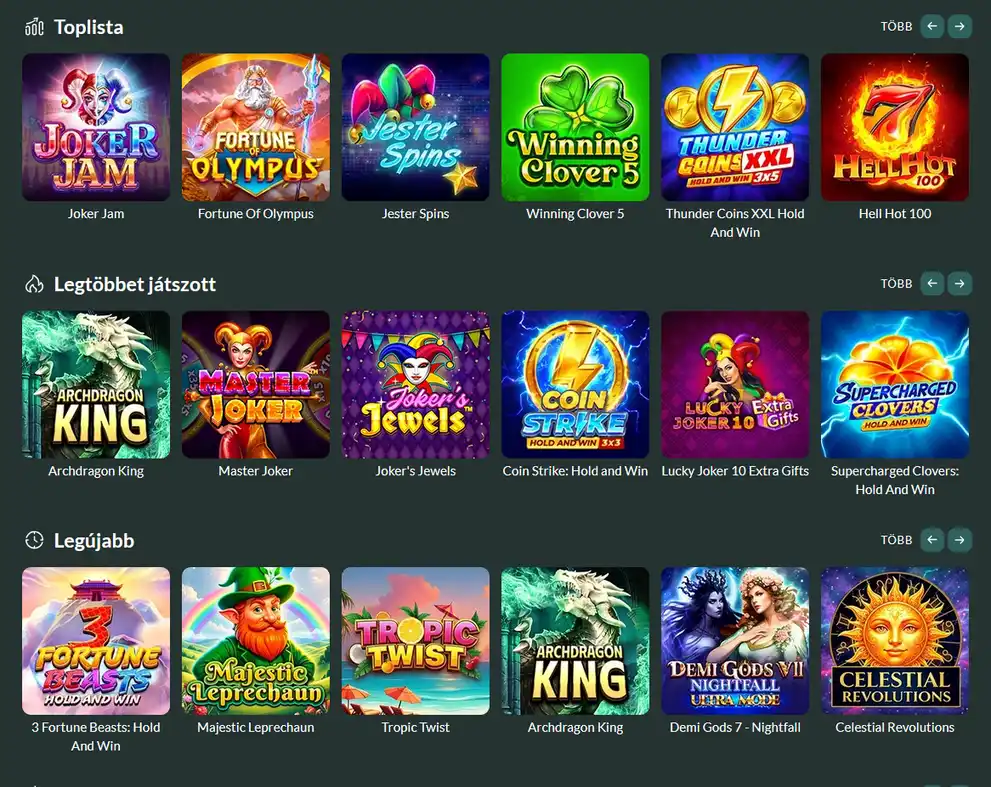Select the Winning Clover 5 game

(x=575, y=127)
